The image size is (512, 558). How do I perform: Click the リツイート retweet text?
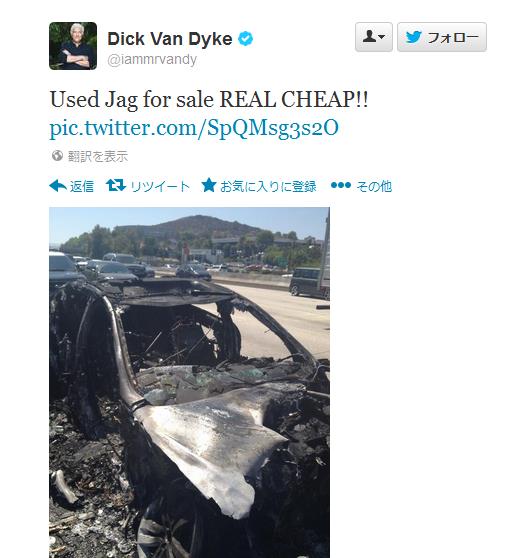(160, 186)
